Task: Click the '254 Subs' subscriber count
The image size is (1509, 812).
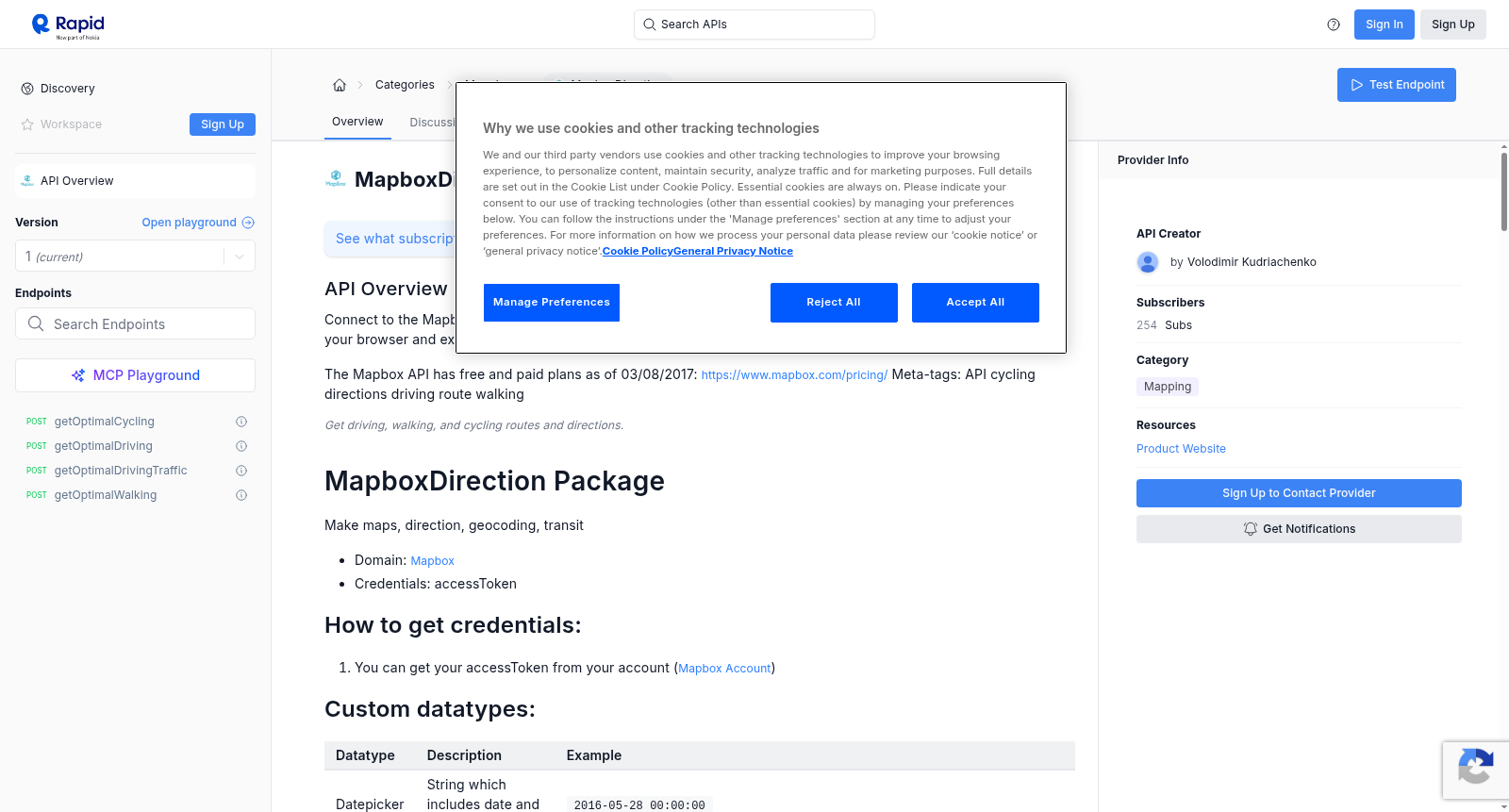Action: tap(1164, 325)
